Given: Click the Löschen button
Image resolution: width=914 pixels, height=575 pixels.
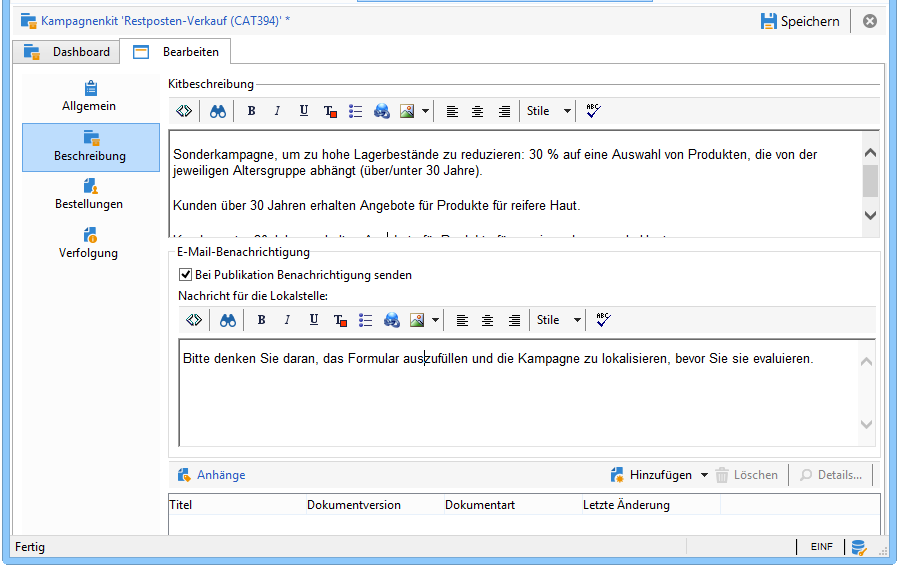Looking at the screenshot, I should tap(747, 475).
